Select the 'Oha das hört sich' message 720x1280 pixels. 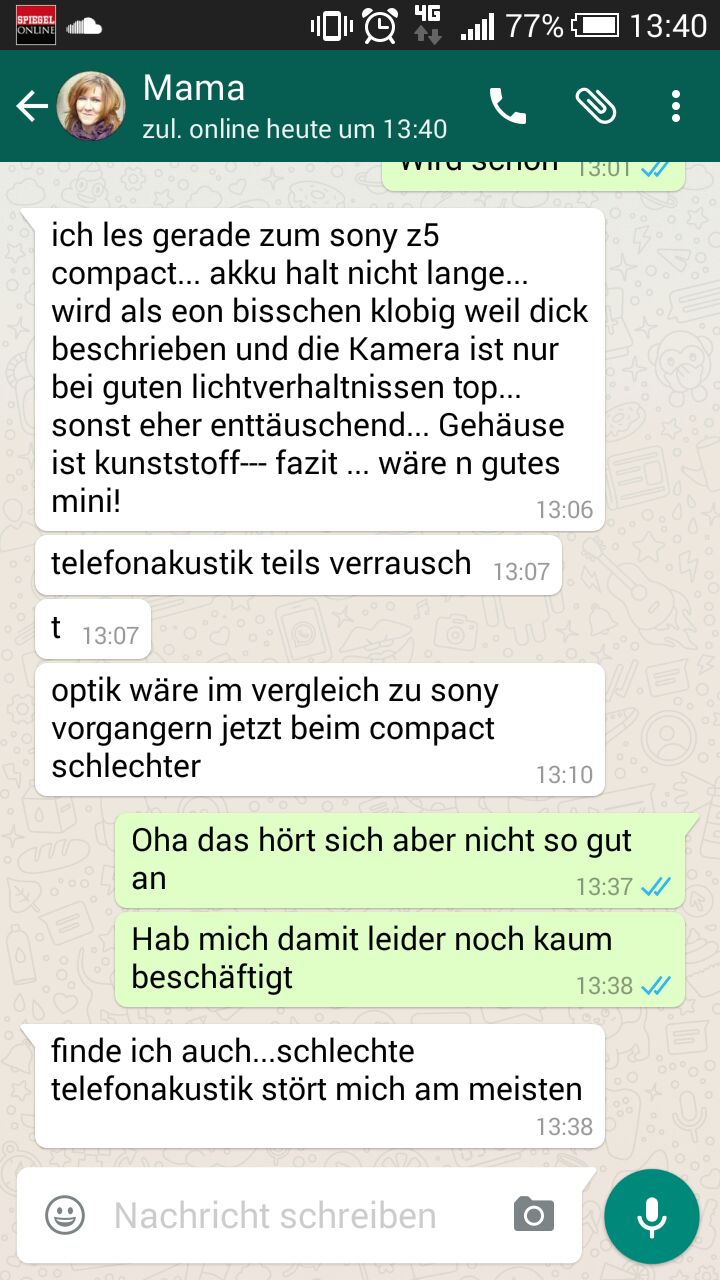(x=400, y=859)
